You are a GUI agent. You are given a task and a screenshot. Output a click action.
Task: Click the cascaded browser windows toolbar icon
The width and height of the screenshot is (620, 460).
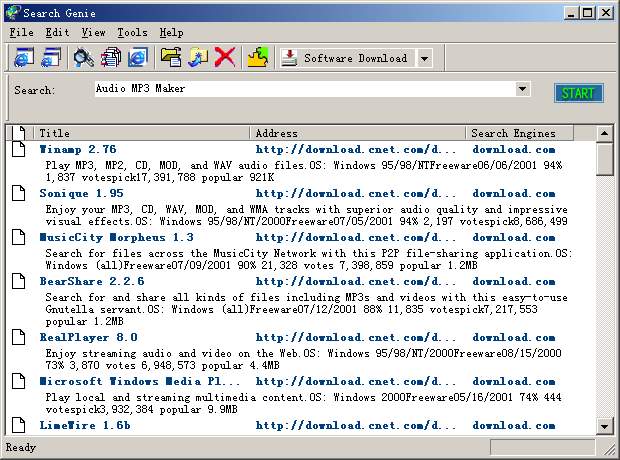(x=51, y=57)
